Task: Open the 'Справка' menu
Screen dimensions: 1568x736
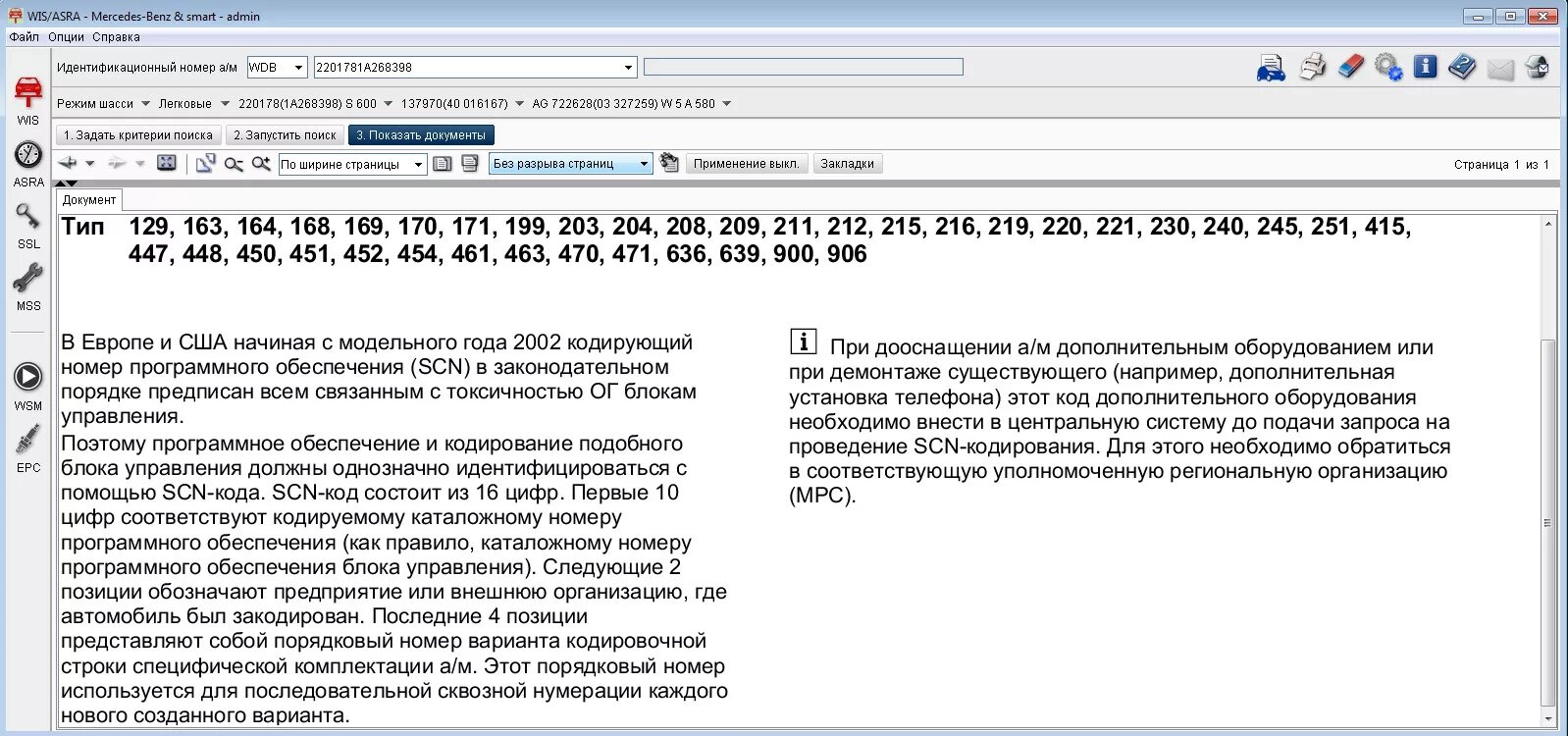Action: click(x=116, y=37)
